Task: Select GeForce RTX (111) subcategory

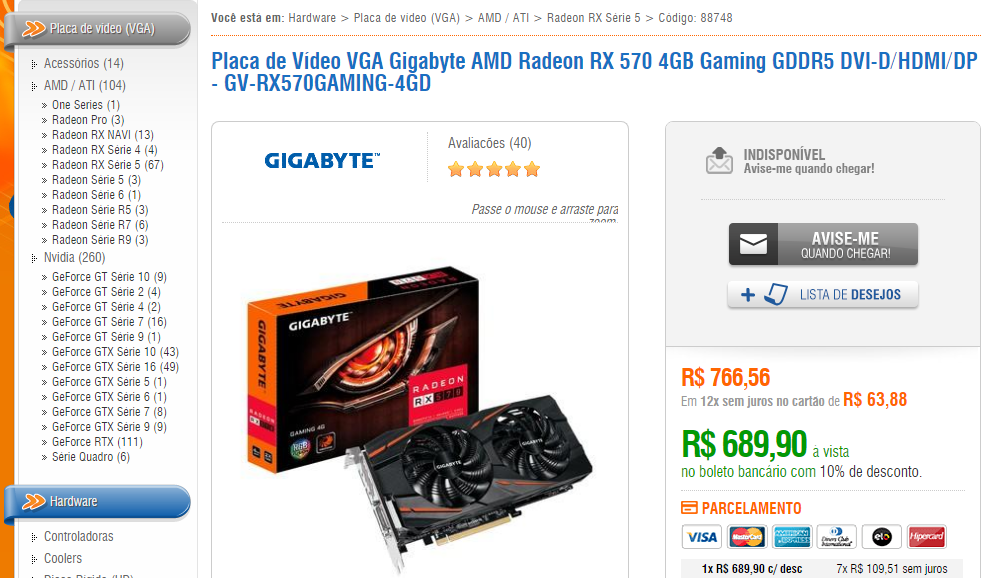Action: point(97,442)
